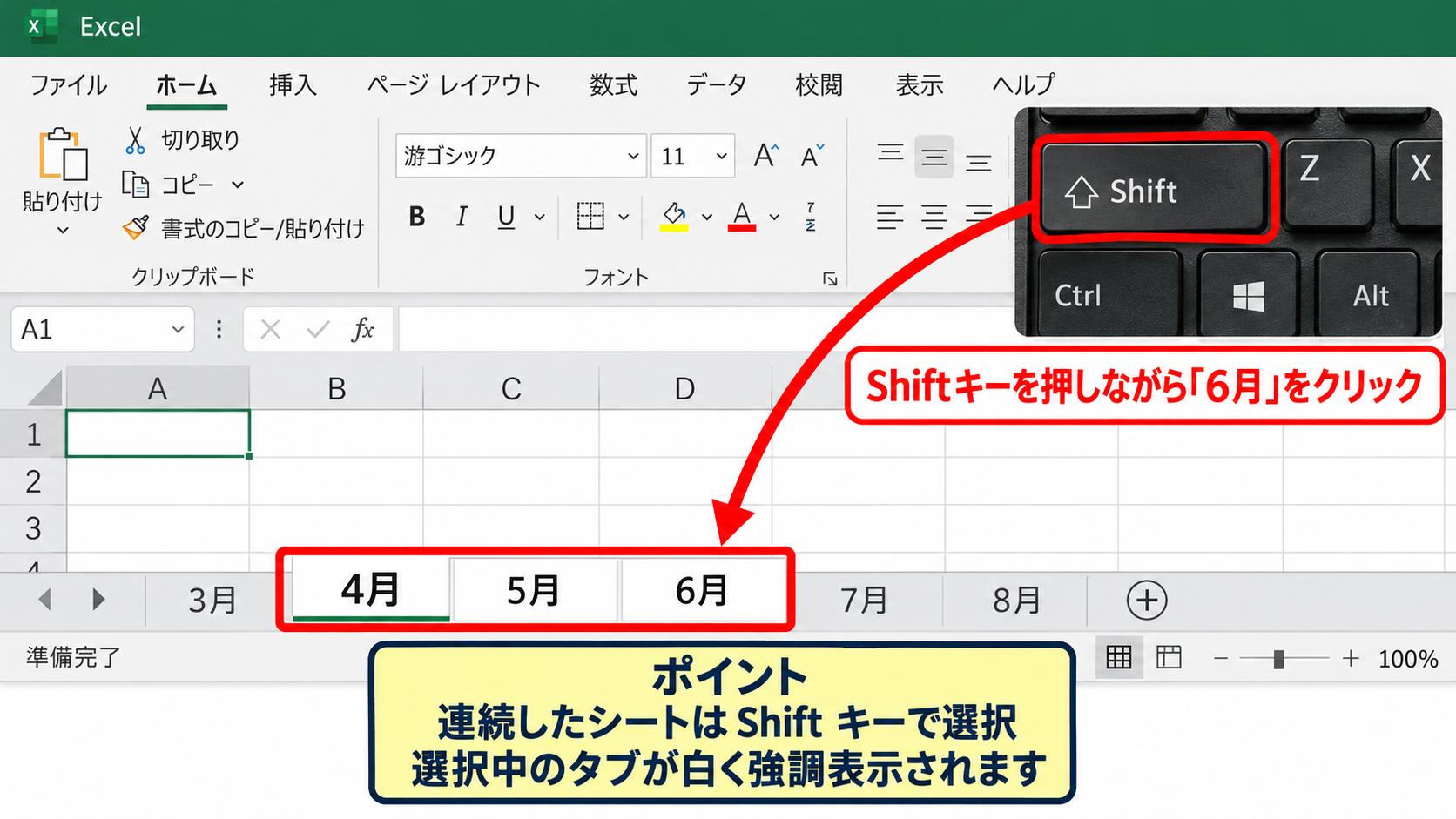This screenshot has width=1456, height=819.
Task: Click the center text horizontally icon
Action: [934, 216]
